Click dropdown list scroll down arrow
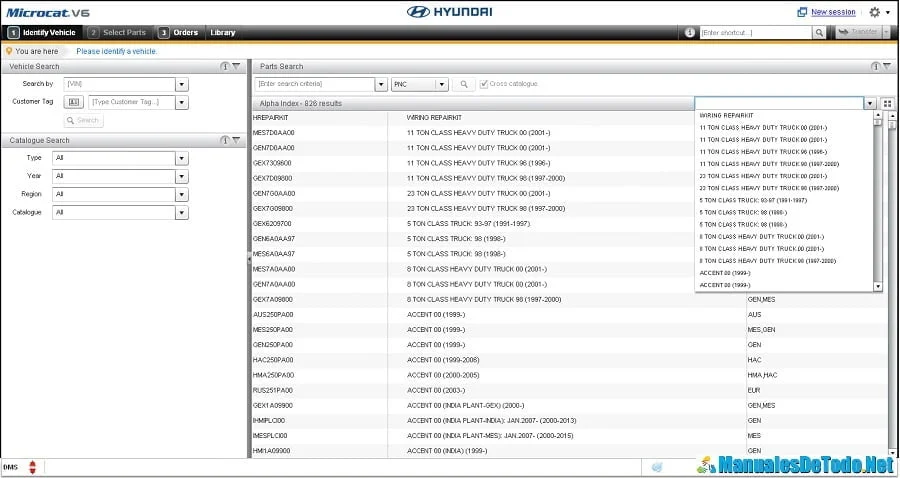Screen dimensions: 900x478 877,286
